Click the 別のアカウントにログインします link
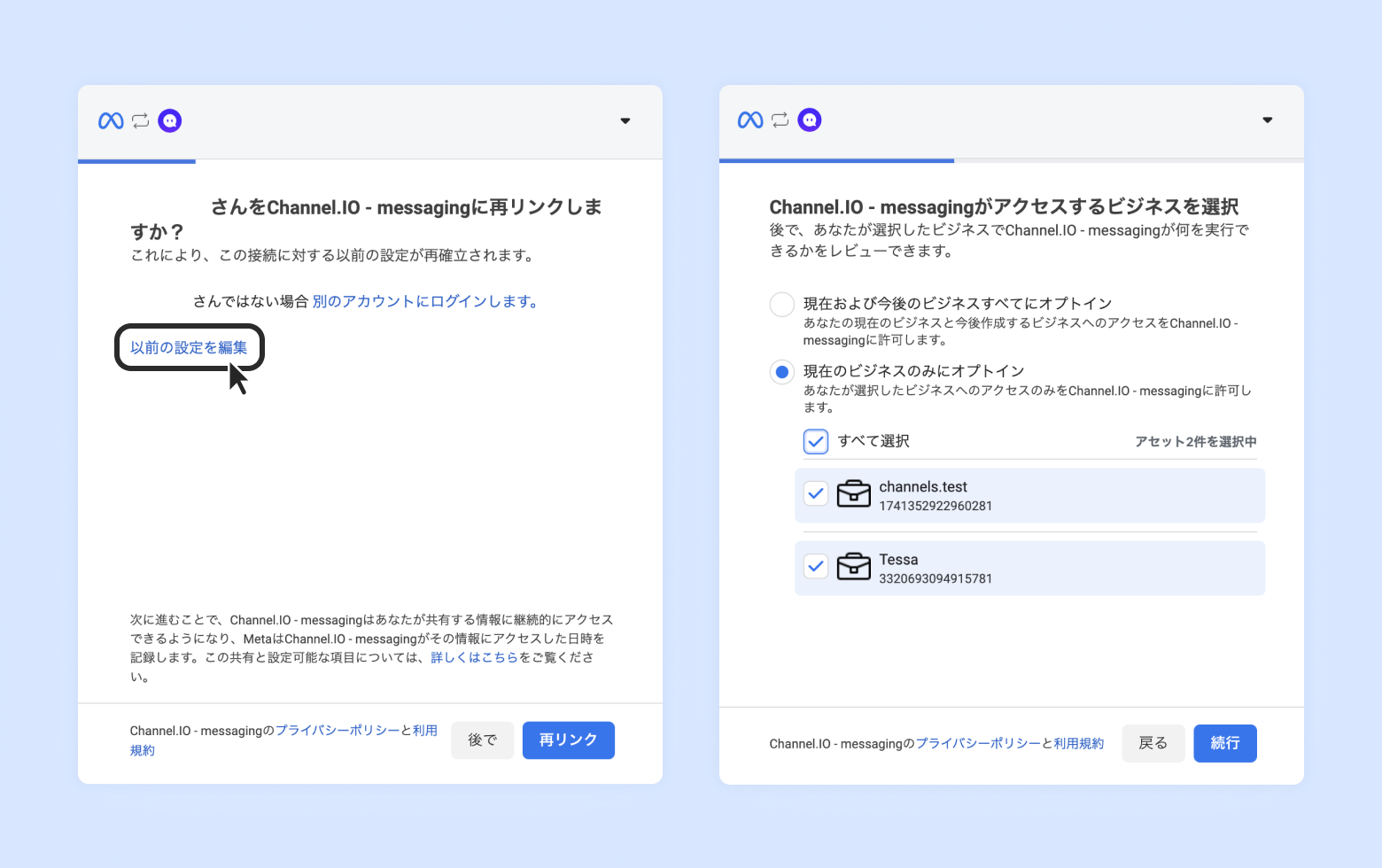The height and width of the screenshot is (868, 1382). coord(425,301)
